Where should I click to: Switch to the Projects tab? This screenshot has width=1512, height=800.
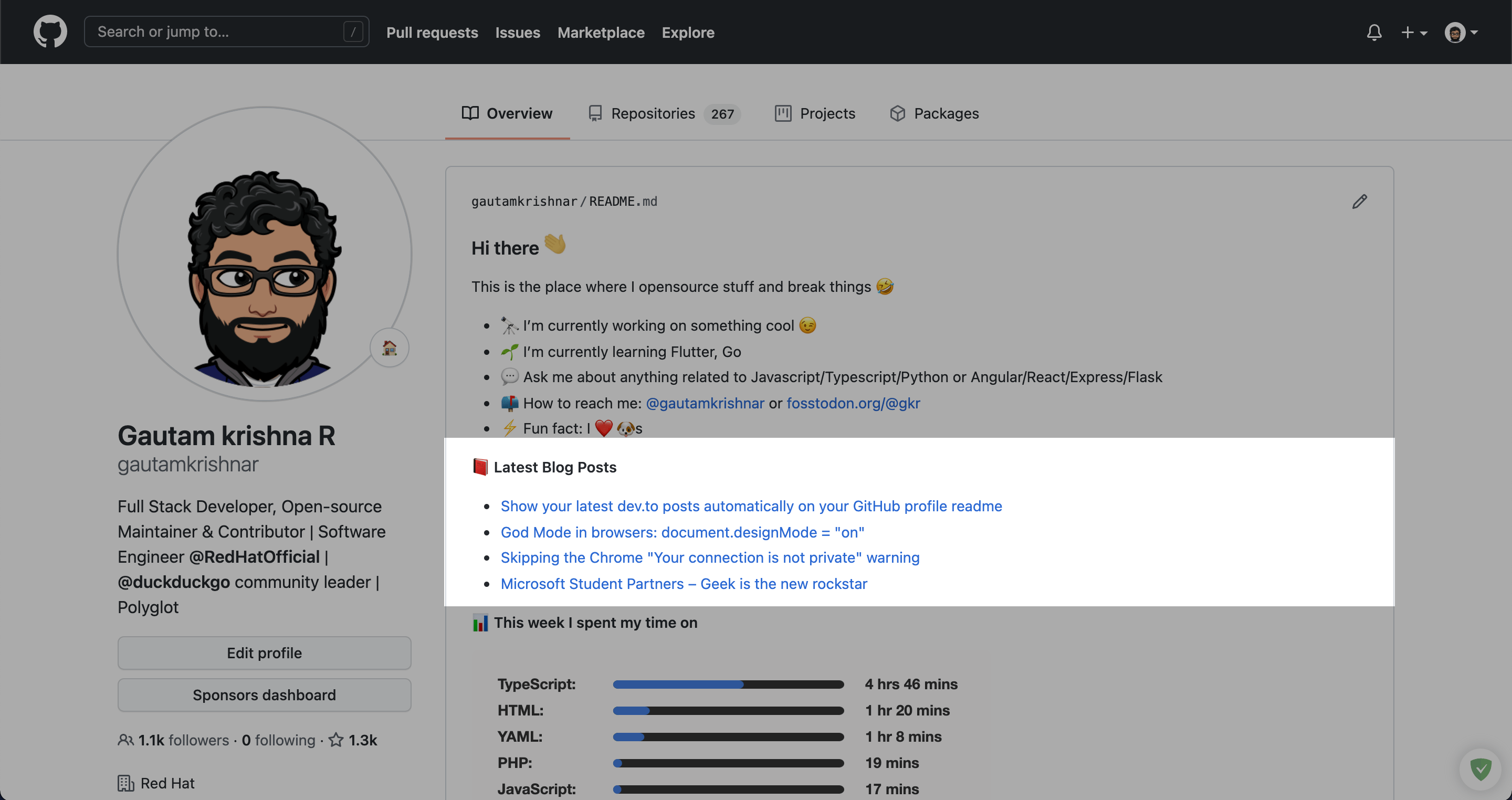815,113
